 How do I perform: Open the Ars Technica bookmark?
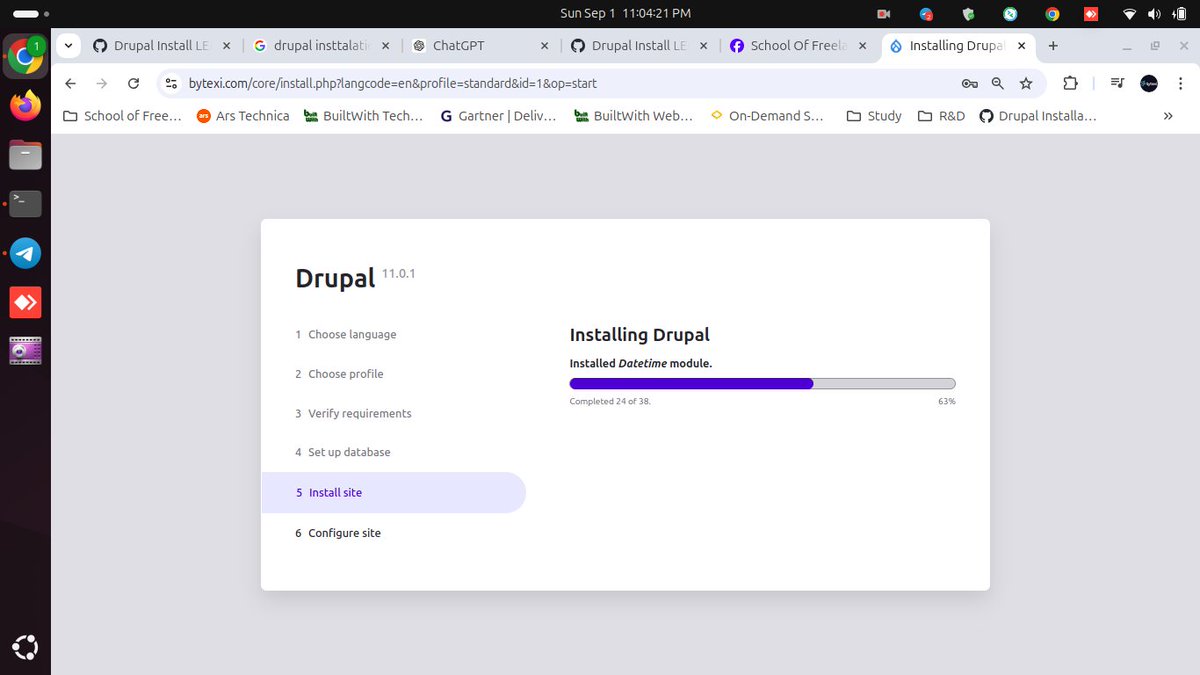point(243,116)
